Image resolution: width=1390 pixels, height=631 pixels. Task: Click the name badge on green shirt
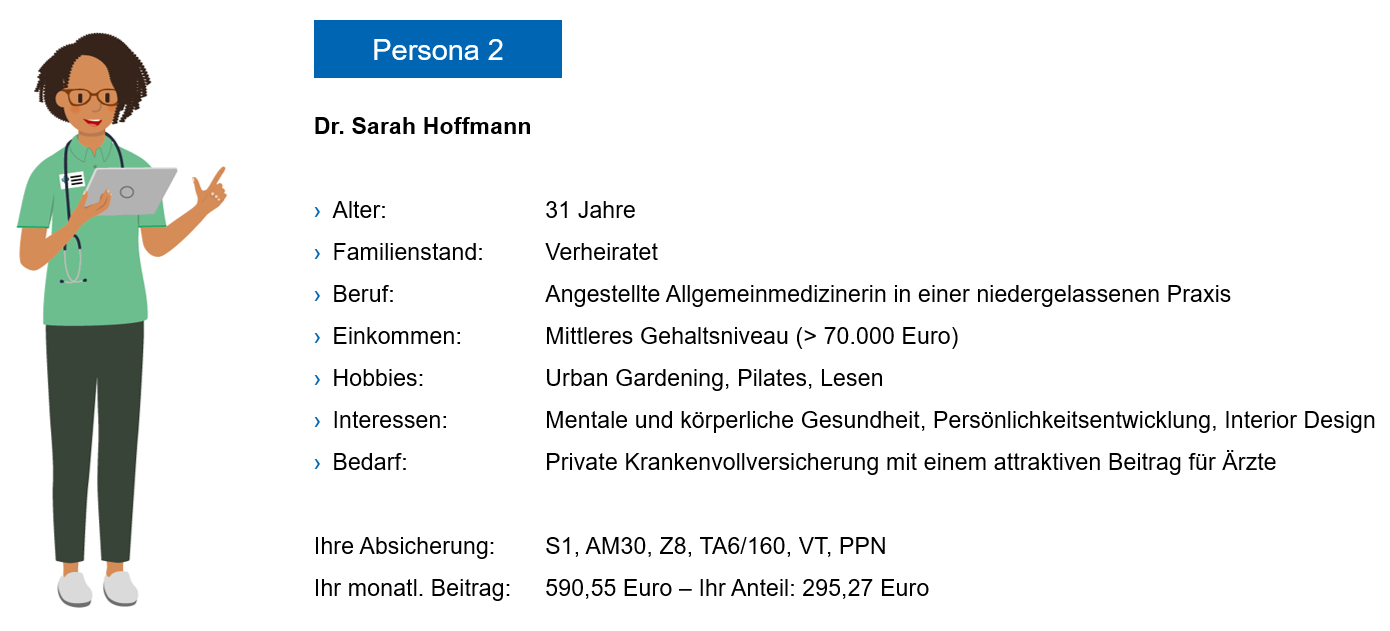72,180
